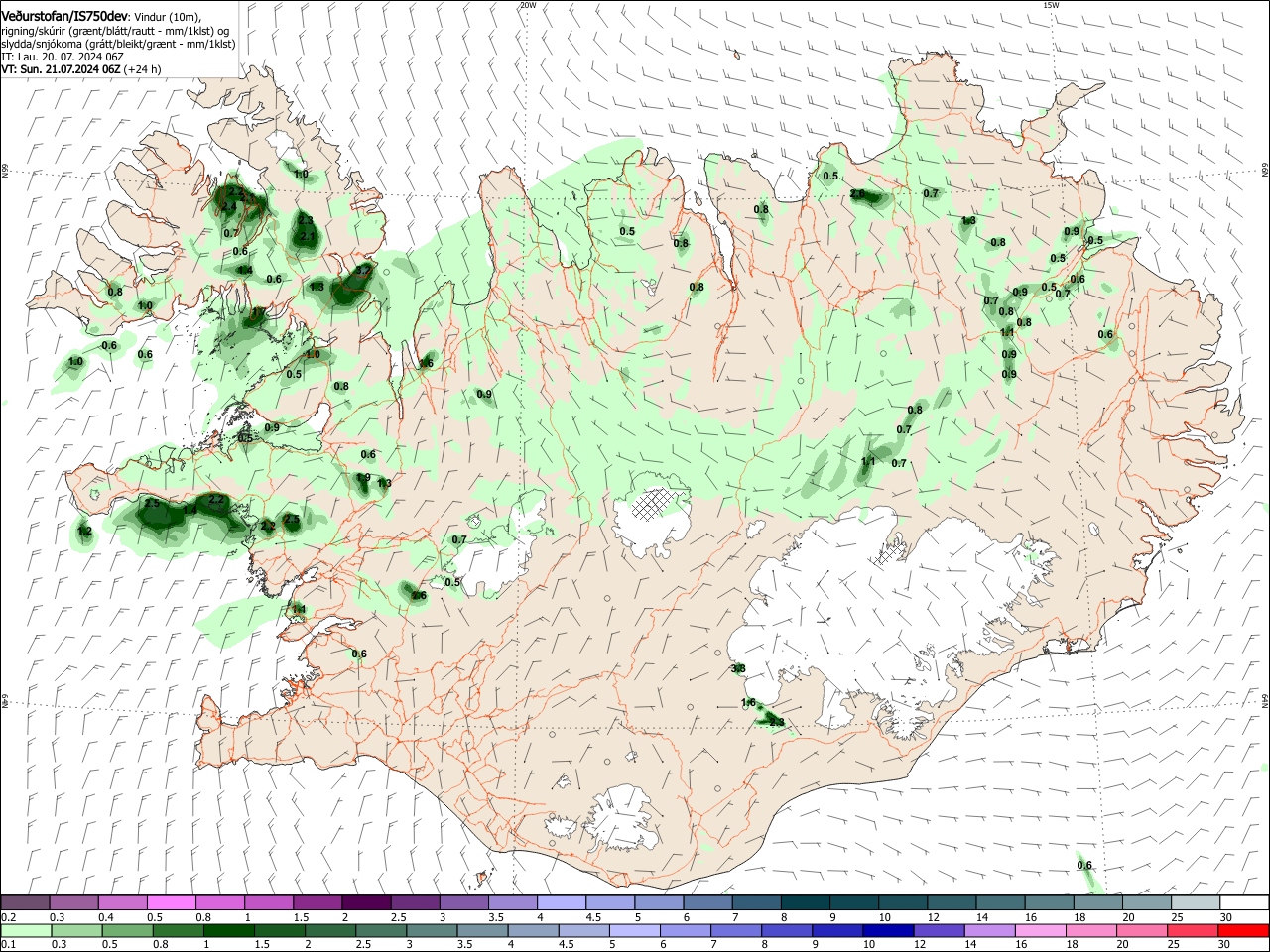This screenshot has height=952, width=1270.
Task: Click the rain legend swatch starting at 0.3
Action: pyautogui.click(x=76, y=931)
